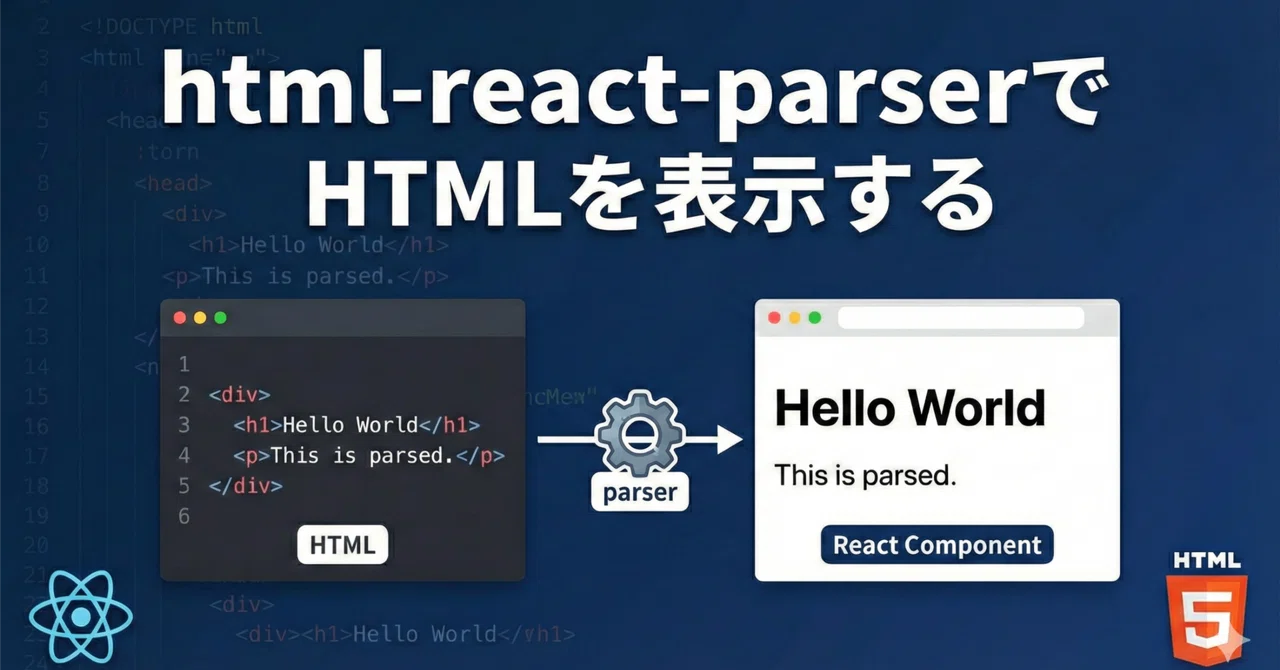This screenshot has height=670, width=1280.
Task: Click the opening <div> on editor line 2
Action: (x=239, y=395)
